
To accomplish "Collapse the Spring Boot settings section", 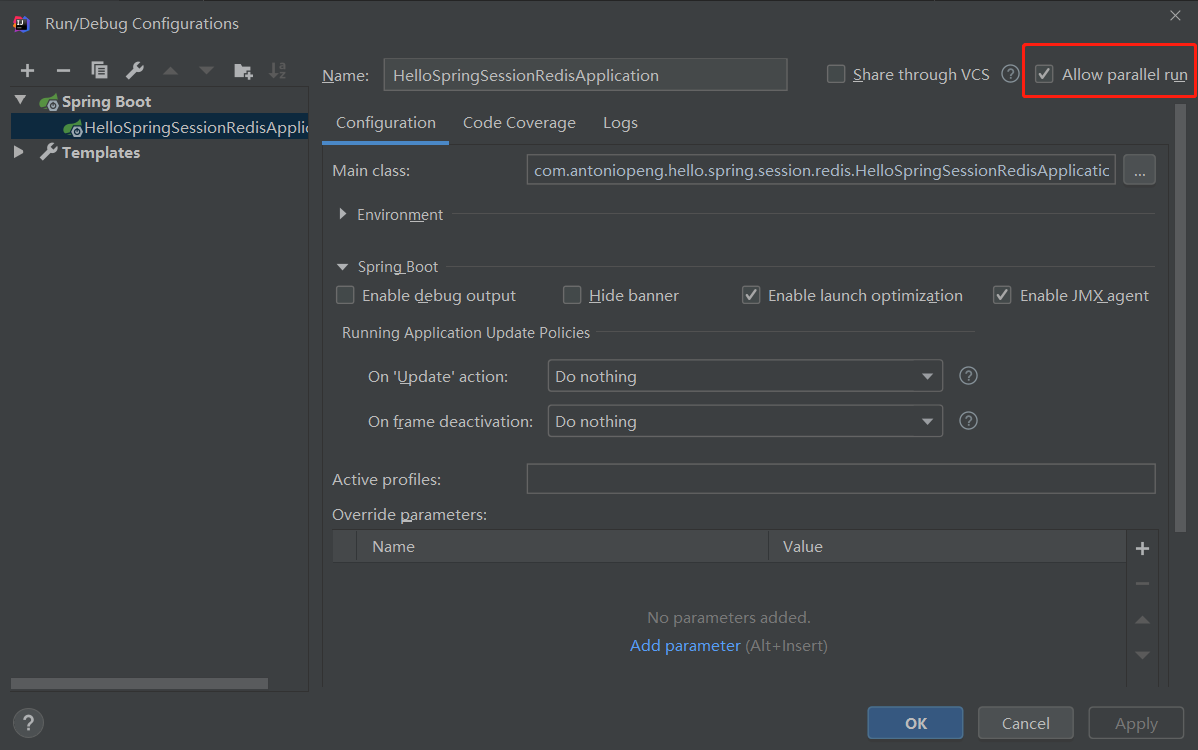I will pos(342,267).
